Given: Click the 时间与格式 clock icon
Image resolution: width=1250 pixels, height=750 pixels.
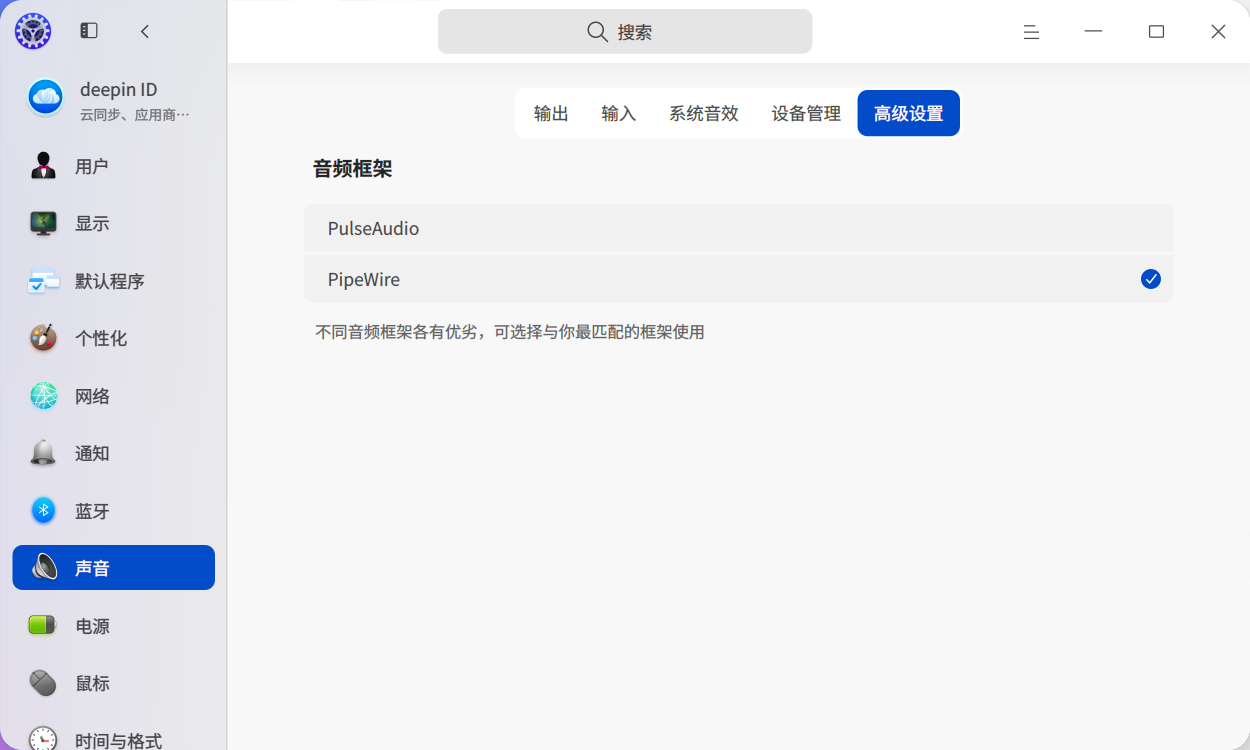Looking at the screenshot, I should (x=43, y=740).
